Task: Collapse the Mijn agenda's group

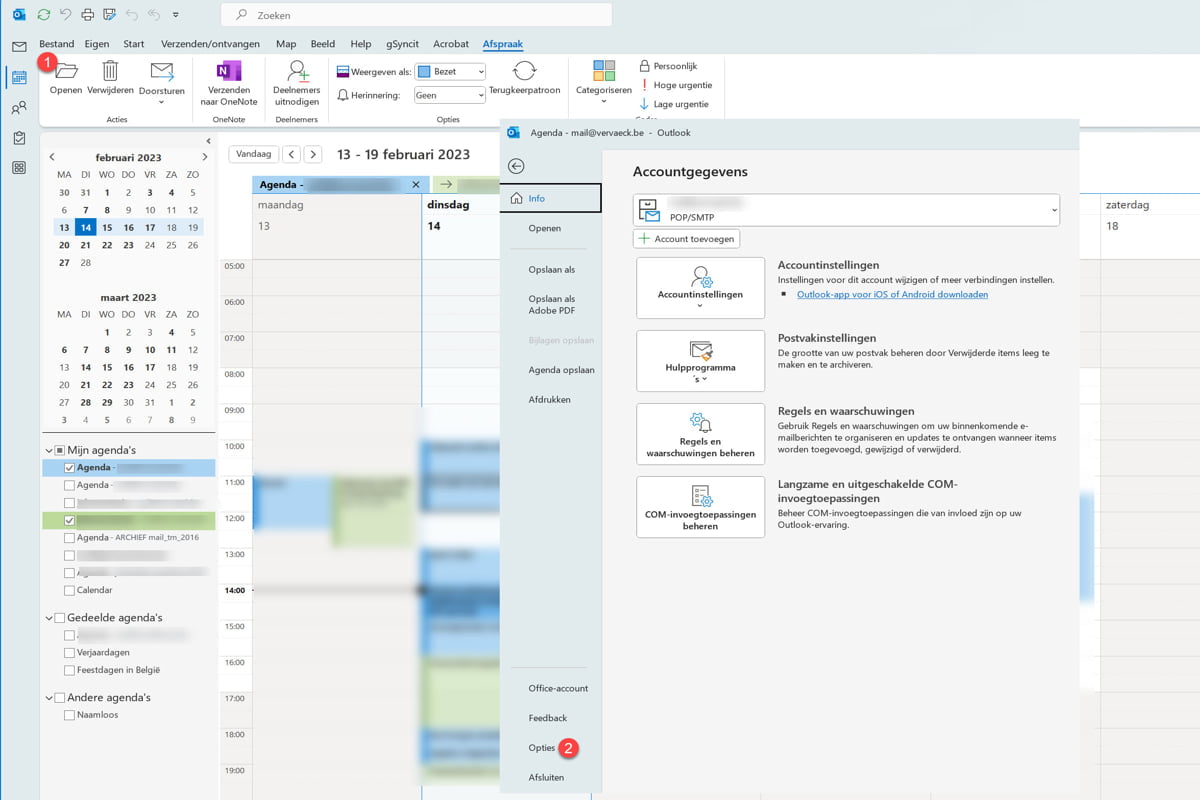Action: pos(49,450)
